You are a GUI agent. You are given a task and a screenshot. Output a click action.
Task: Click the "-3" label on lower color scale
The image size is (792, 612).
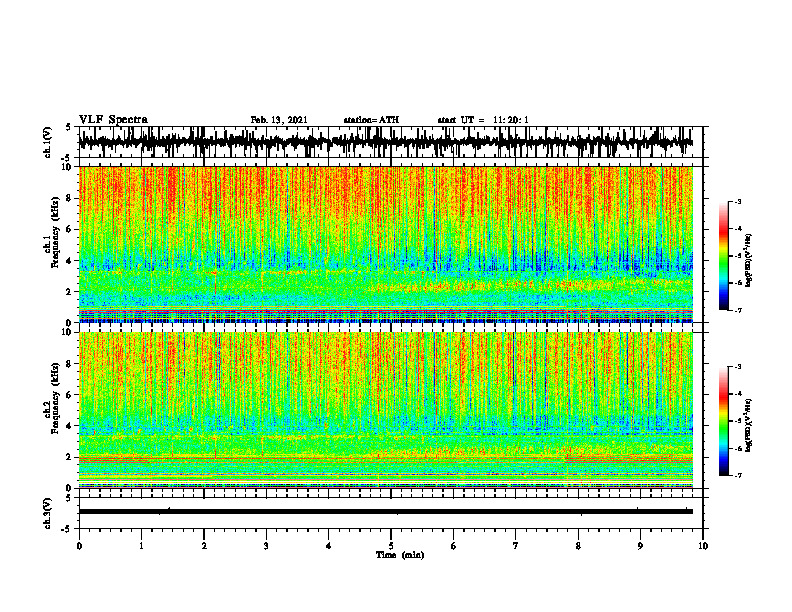738,366
